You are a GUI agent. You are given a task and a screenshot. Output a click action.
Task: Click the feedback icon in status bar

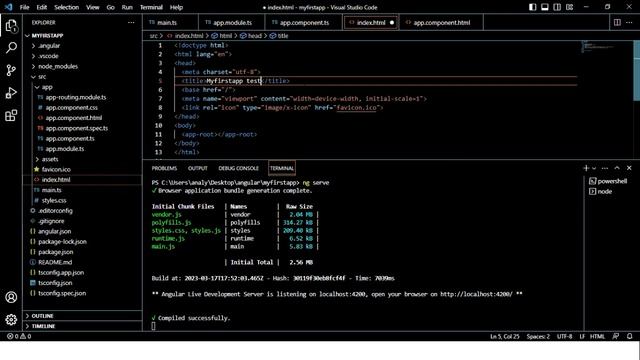pos(616,336)
